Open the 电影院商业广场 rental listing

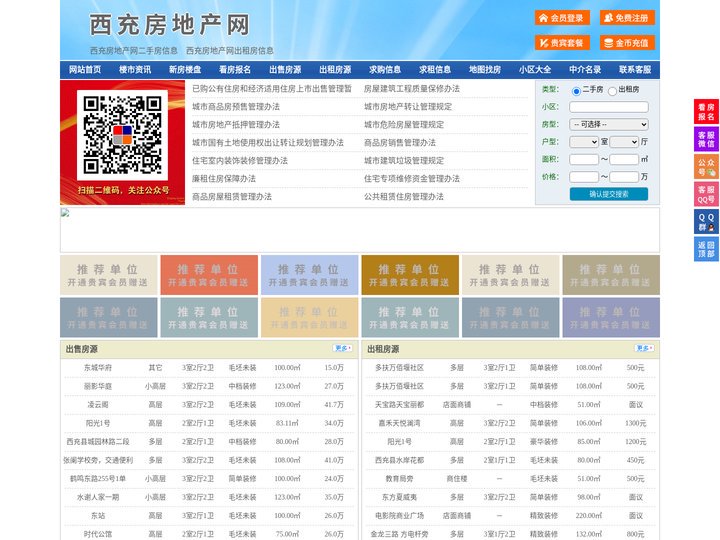click(399, 516)
